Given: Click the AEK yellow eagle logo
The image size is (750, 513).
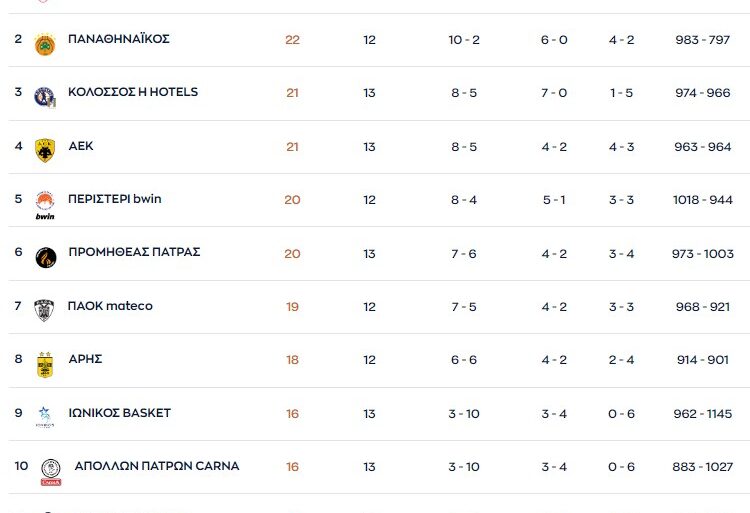Looking at the screenshot, I should tap(44, 150).
